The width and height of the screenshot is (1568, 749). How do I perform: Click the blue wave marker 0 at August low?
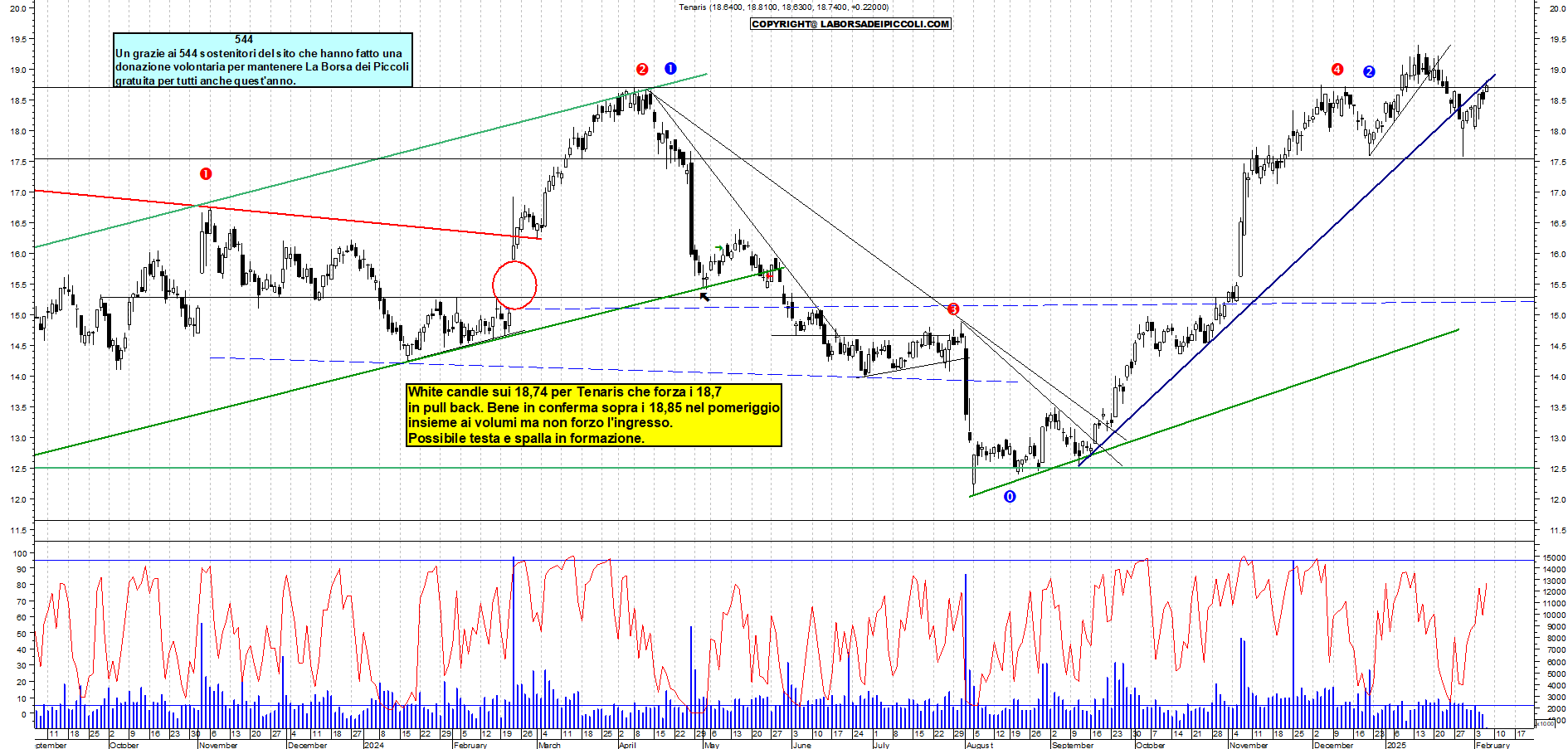[x=1010, y=497]
